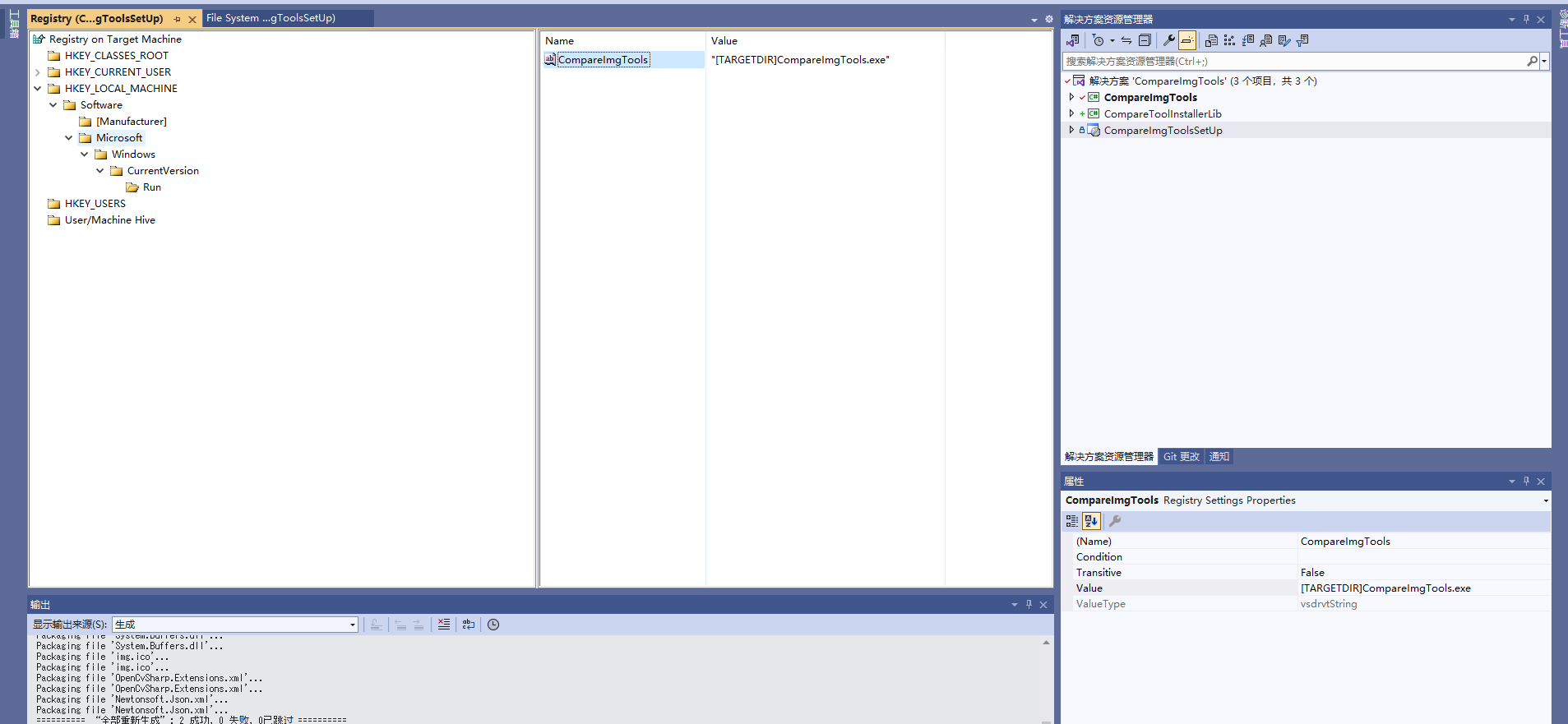Collapse the CurrentVersion registry key

pyautogui.click(x=99, y=171)
